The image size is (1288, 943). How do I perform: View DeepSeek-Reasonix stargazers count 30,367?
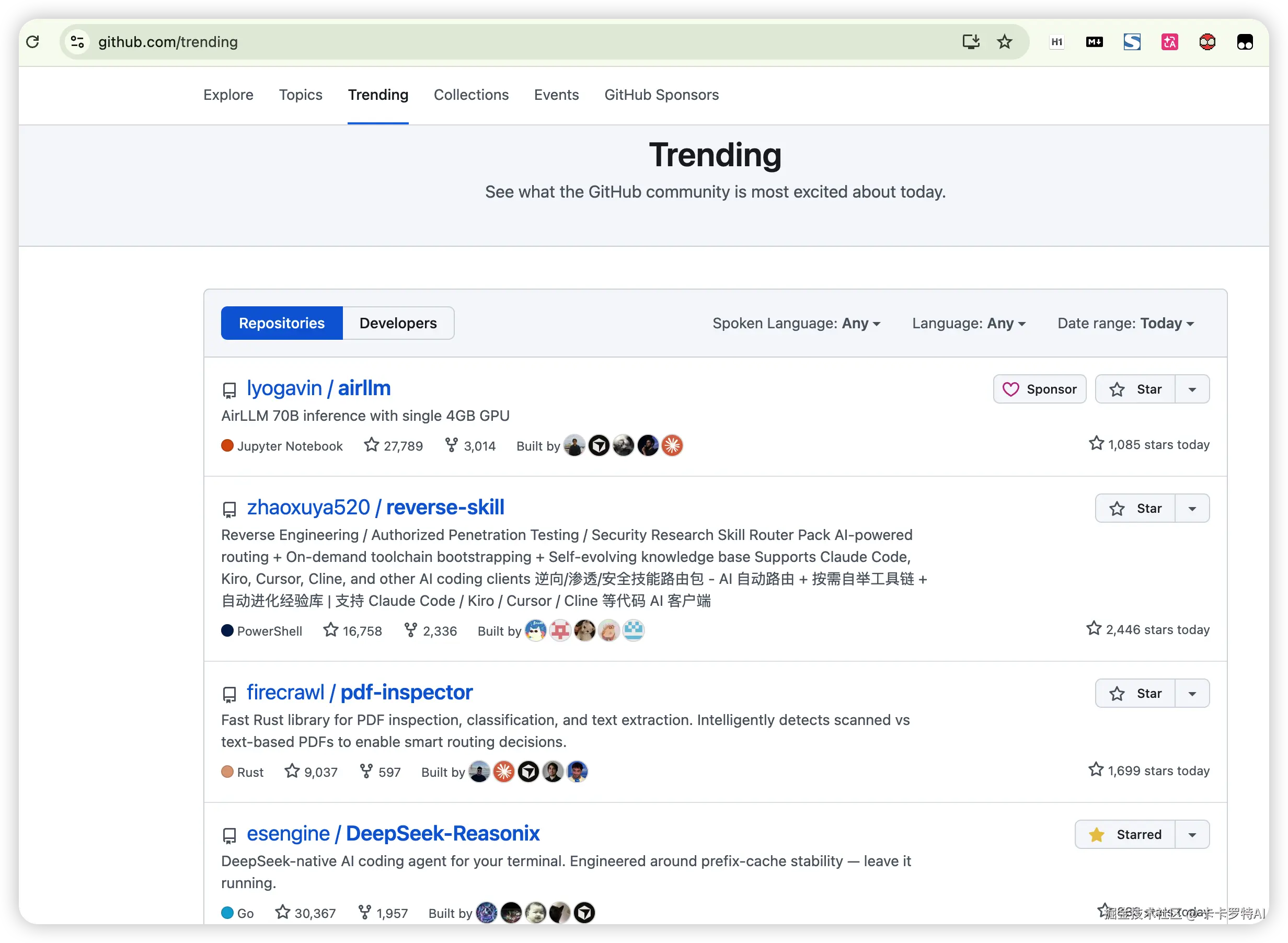[x=305, y=912]
